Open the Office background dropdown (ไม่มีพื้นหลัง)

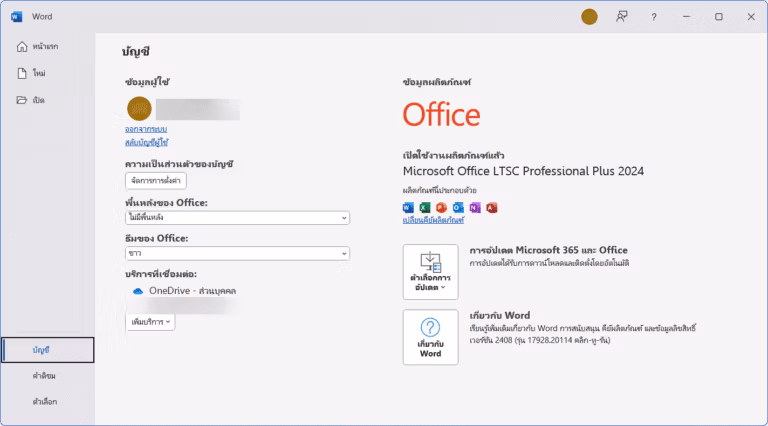click(238, 217)
